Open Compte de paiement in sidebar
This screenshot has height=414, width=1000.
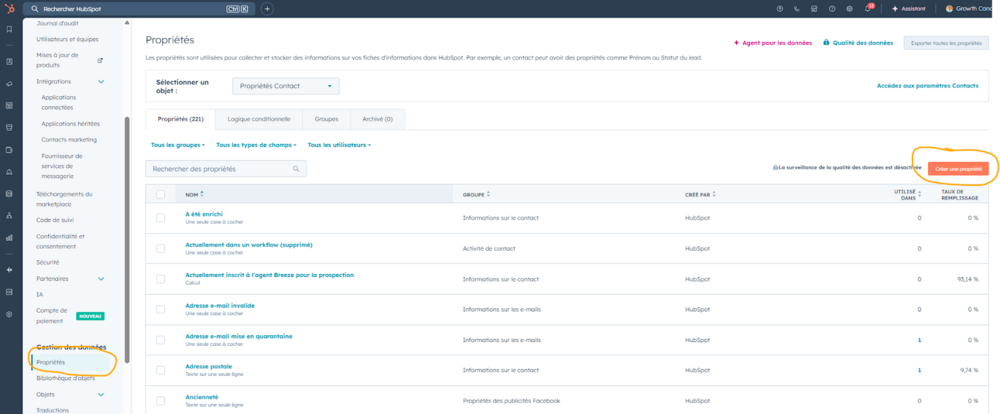coord(52,316)
